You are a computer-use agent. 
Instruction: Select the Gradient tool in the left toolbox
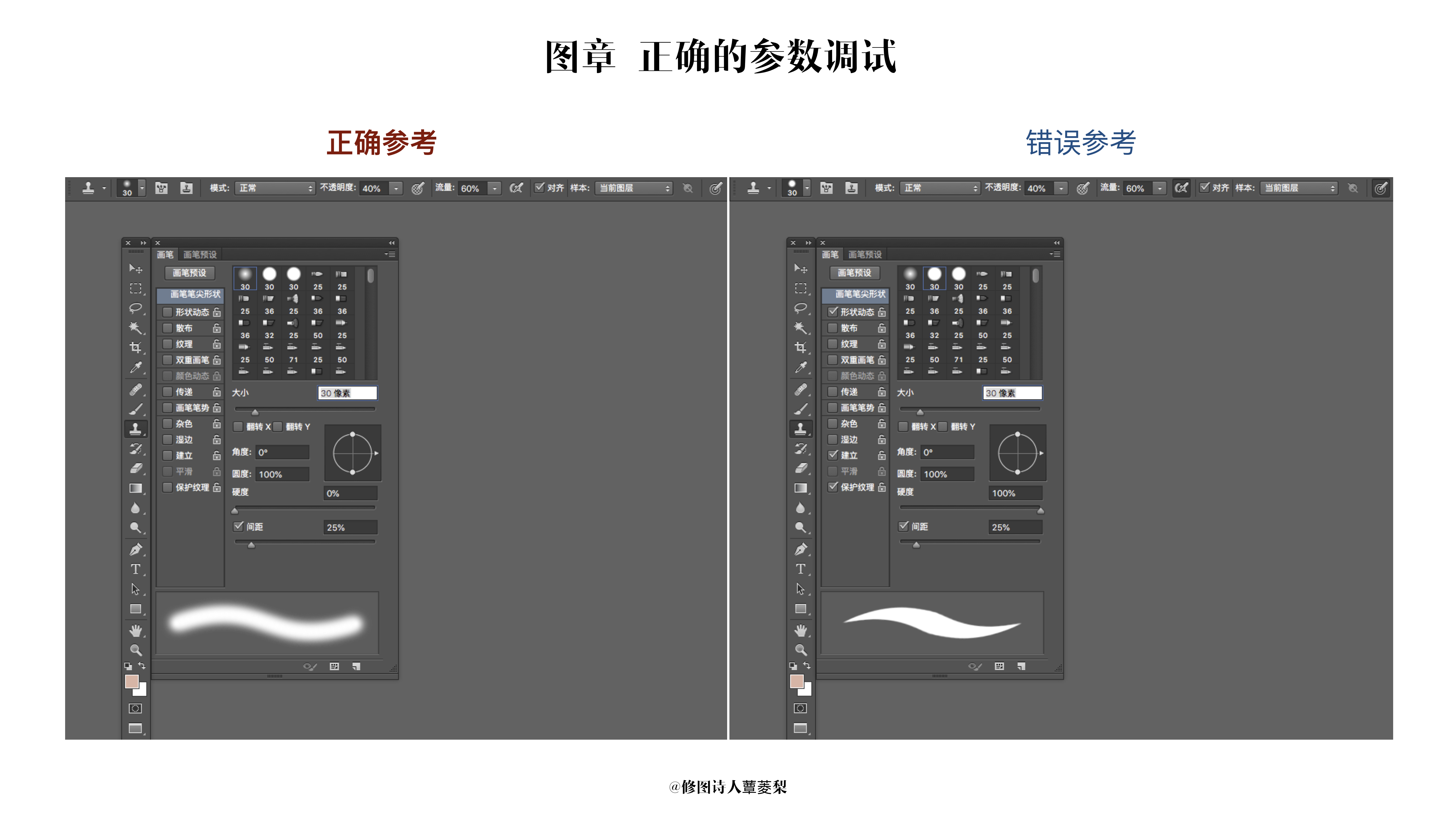135,488
